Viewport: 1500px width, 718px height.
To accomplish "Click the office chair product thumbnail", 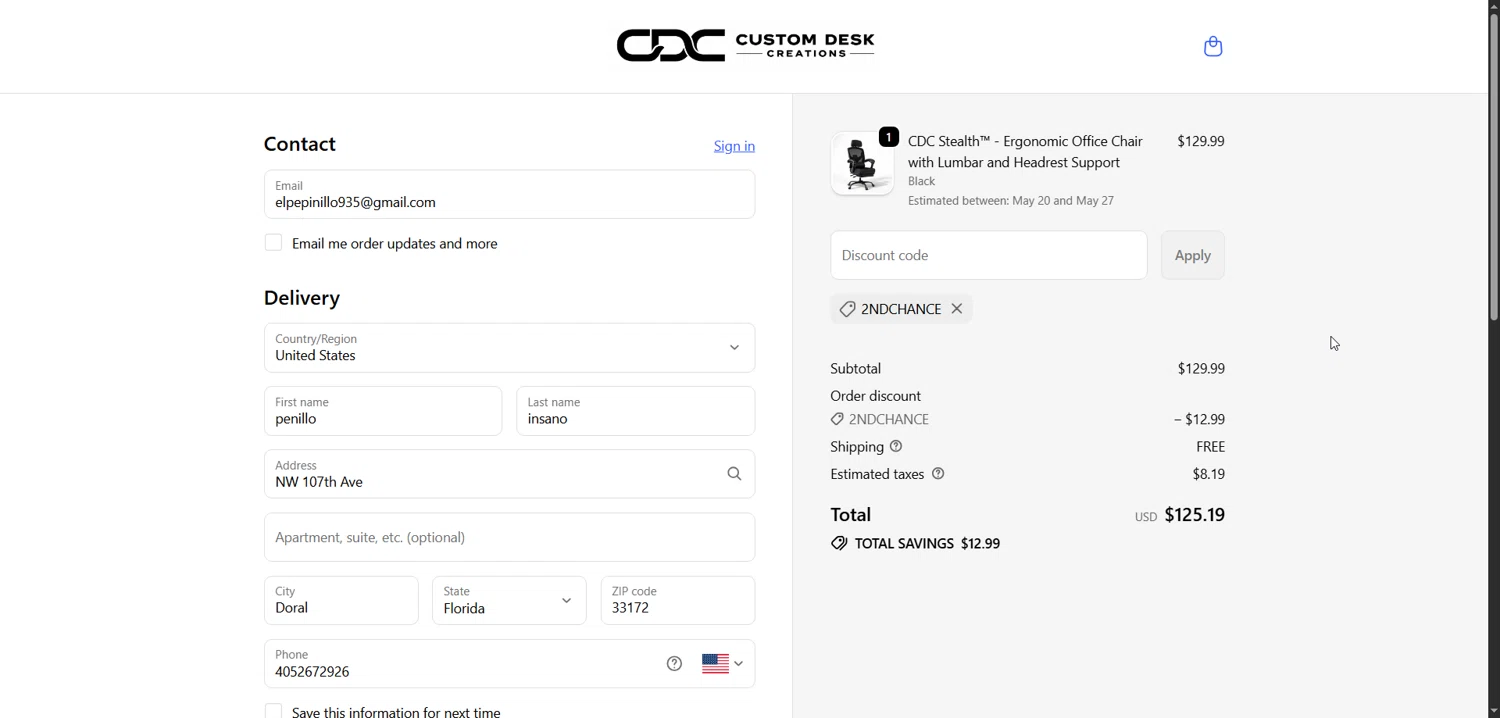I will (x=861, y=163).
